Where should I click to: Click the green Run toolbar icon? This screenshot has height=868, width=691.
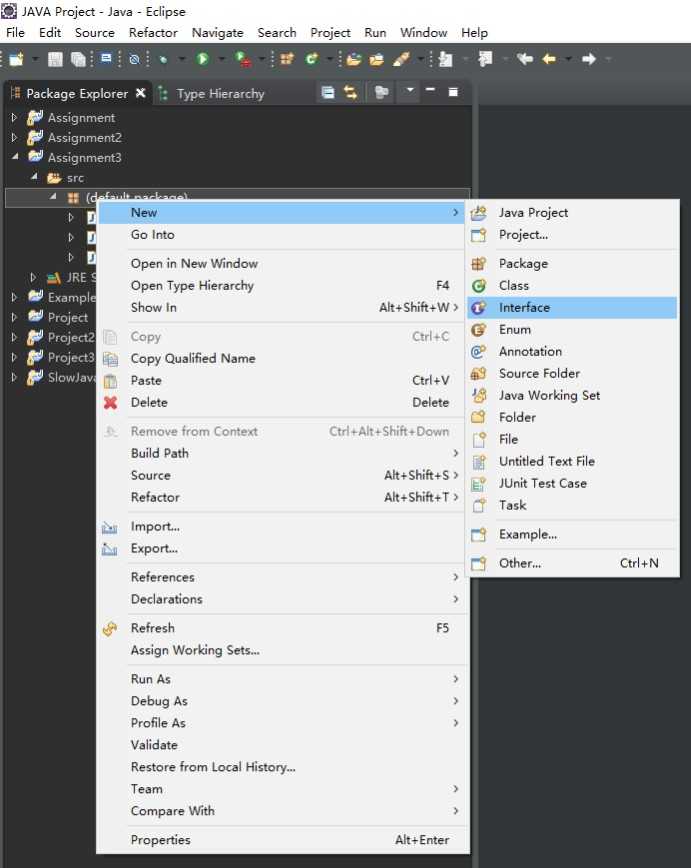(x=203, y=59)
